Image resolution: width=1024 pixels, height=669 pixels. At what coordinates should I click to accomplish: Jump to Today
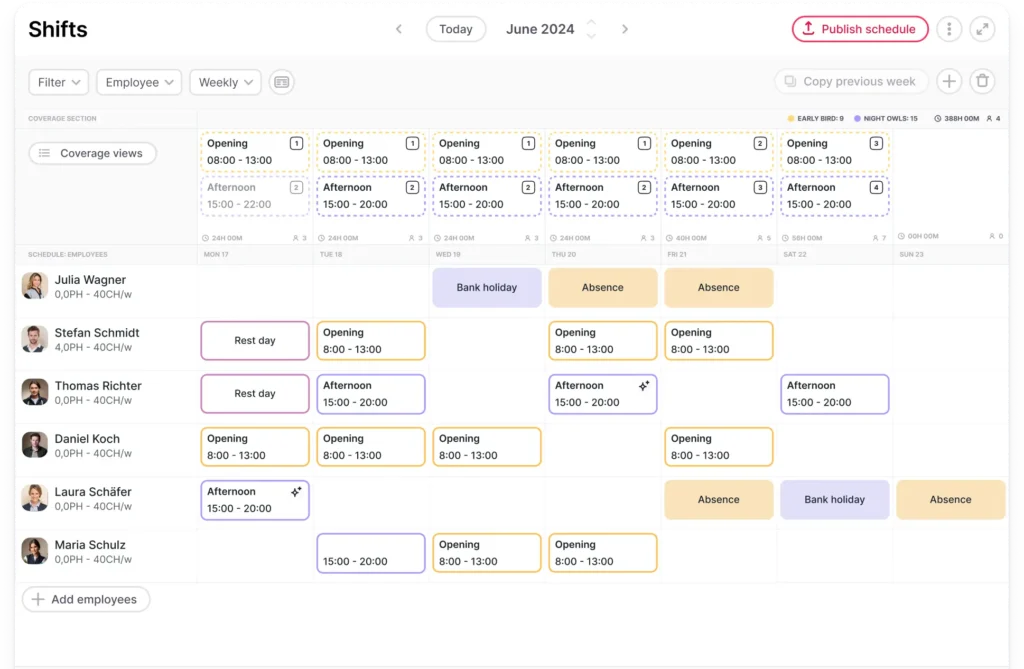tap(456, 29)
